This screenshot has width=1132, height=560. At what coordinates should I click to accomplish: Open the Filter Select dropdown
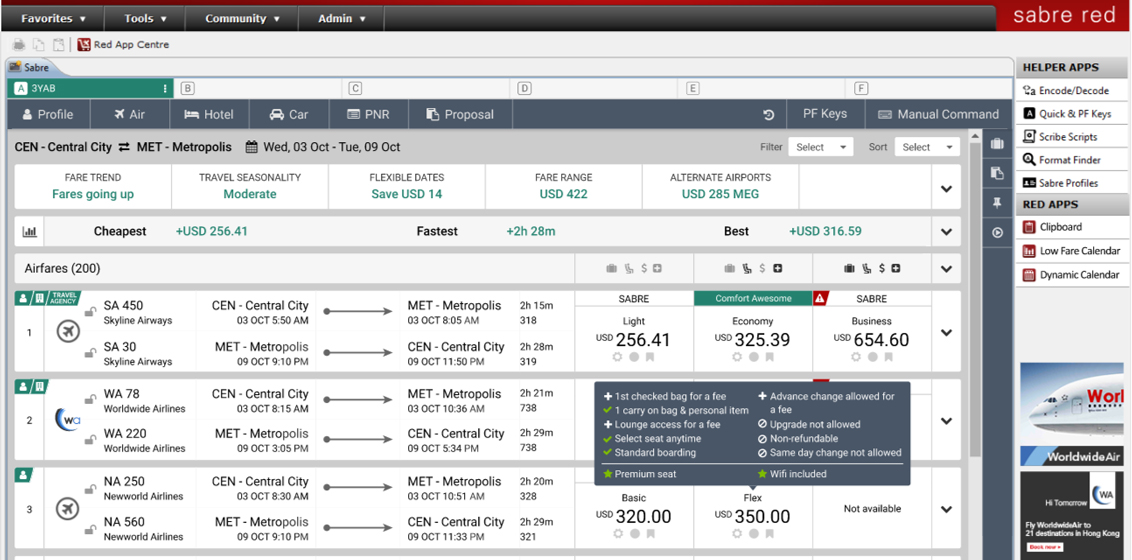pos(820,147)
